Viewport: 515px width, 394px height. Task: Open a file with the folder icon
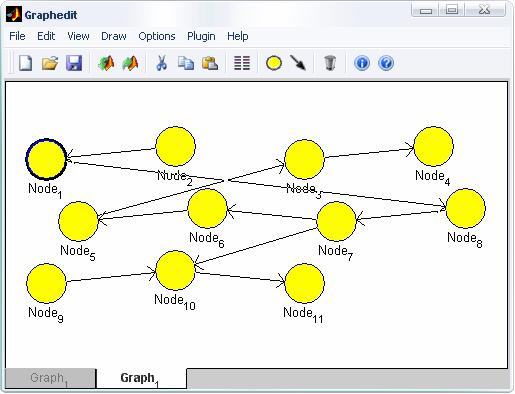pos(50,63)
